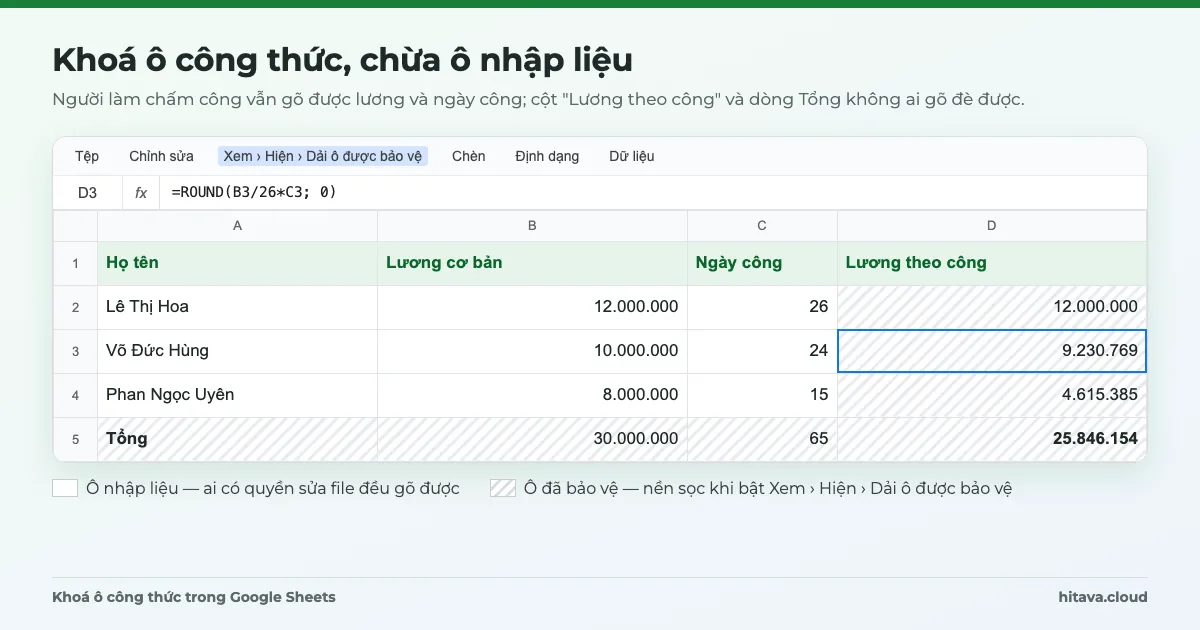
Task: Click the header cell "Ngày công"
Action: point(762,264)
